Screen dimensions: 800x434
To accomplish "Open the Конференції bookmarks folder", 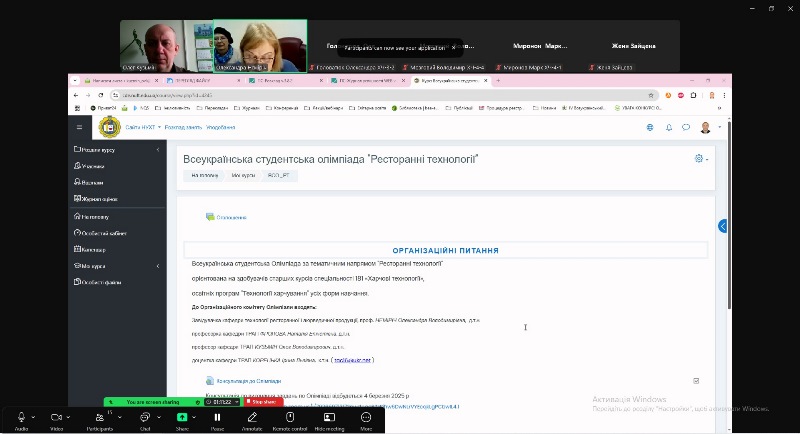I will click(282, 108).
